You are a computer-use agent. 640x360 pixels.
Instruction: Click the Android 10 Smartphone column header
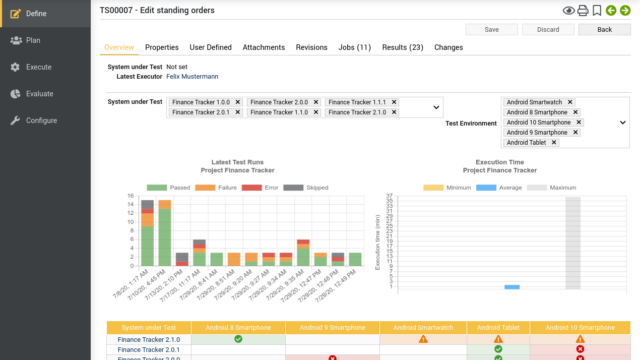580,327
